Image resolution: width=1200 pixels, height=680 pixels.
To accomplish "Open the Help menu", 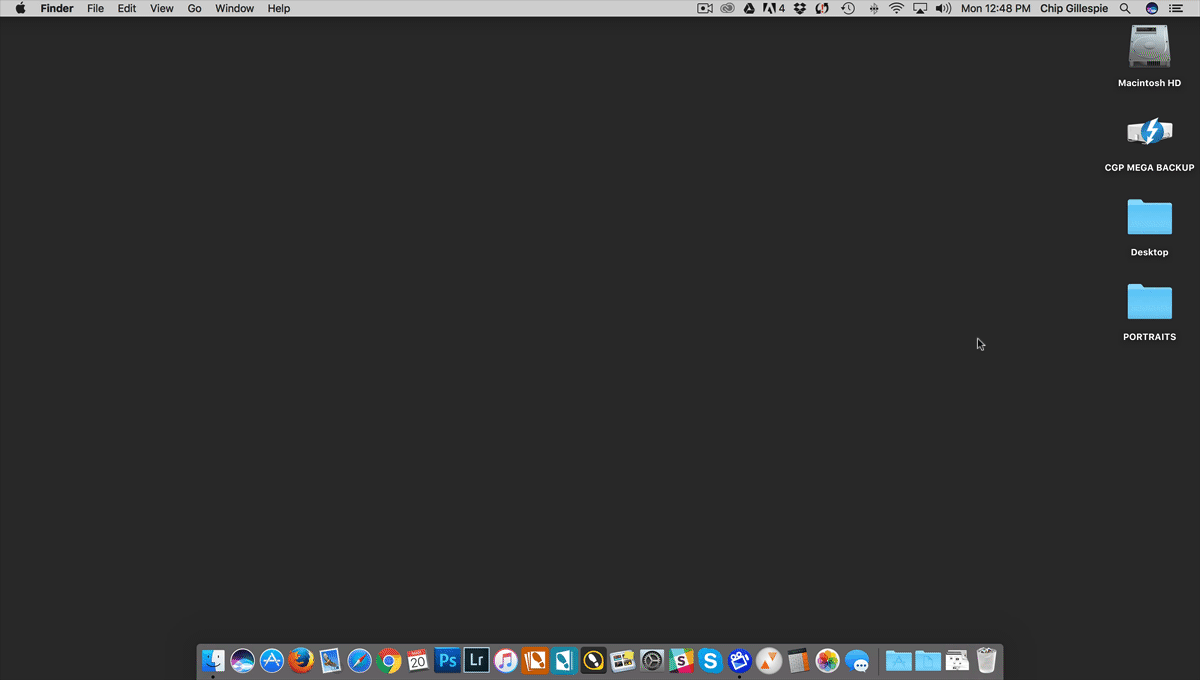I will click(x=279, y=8).
